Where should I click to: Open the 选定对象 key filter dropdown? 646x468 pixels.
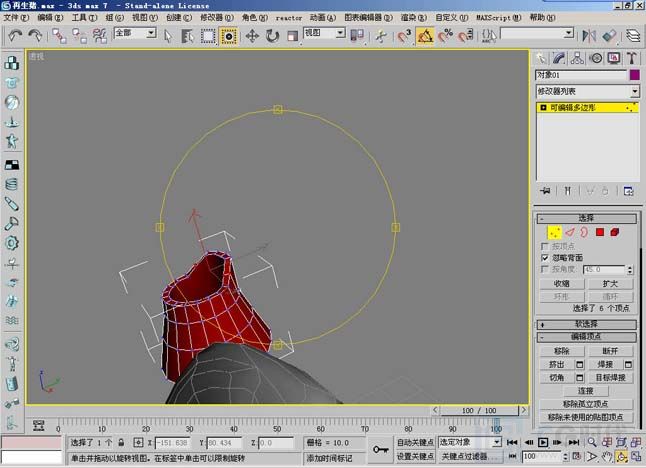coord(470,442)
